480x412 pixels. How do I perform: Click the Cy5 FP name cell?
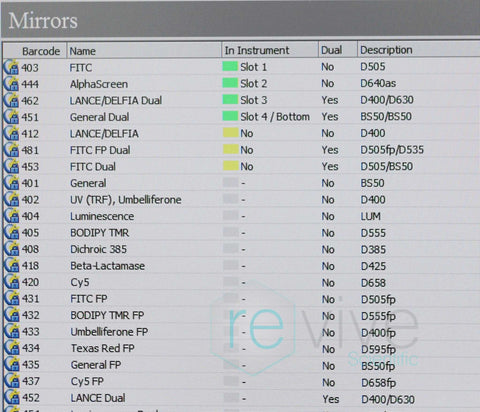87,381
